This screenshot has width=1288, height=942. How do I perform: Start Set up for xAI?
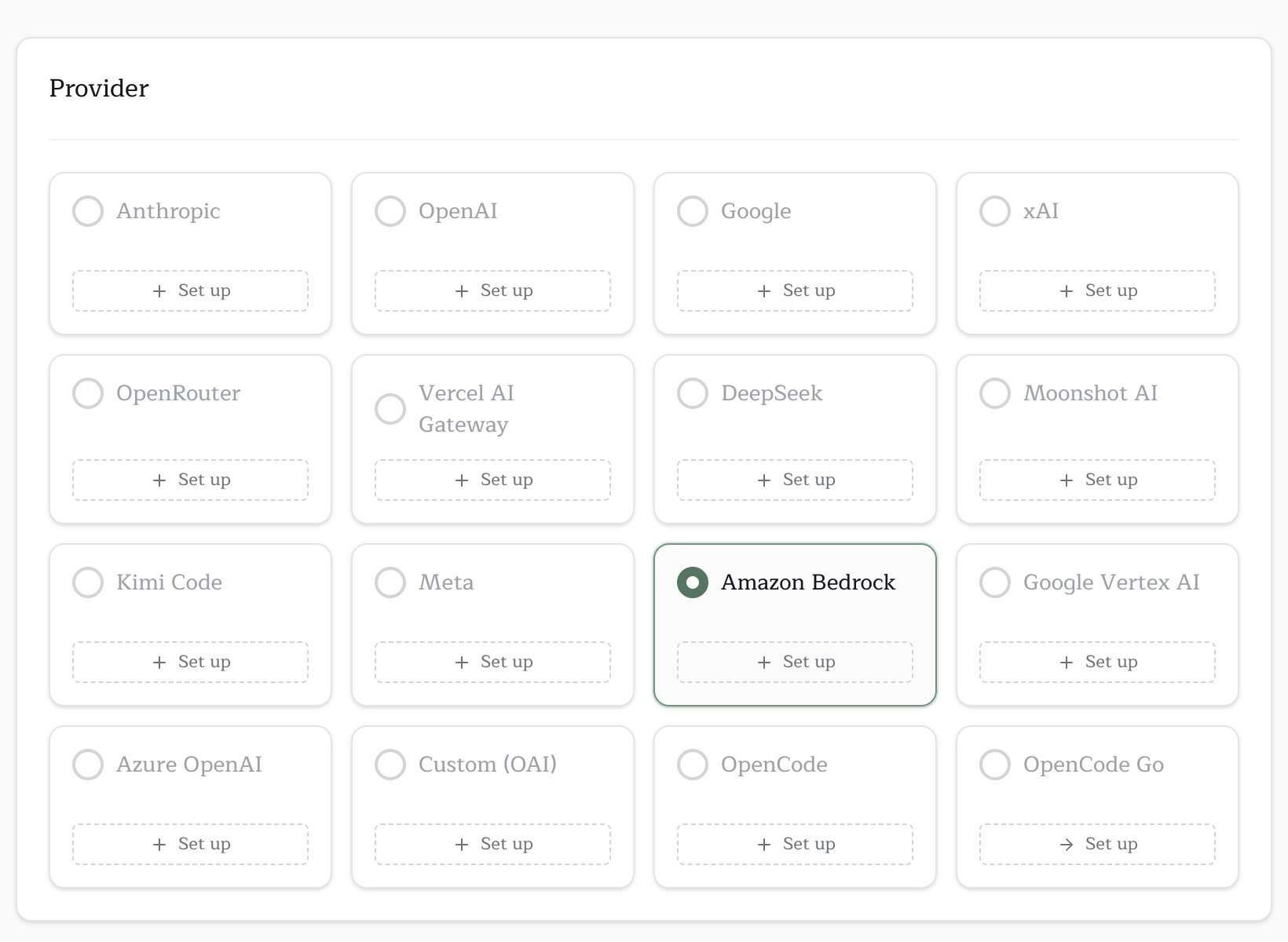[x=1098, y=291]
